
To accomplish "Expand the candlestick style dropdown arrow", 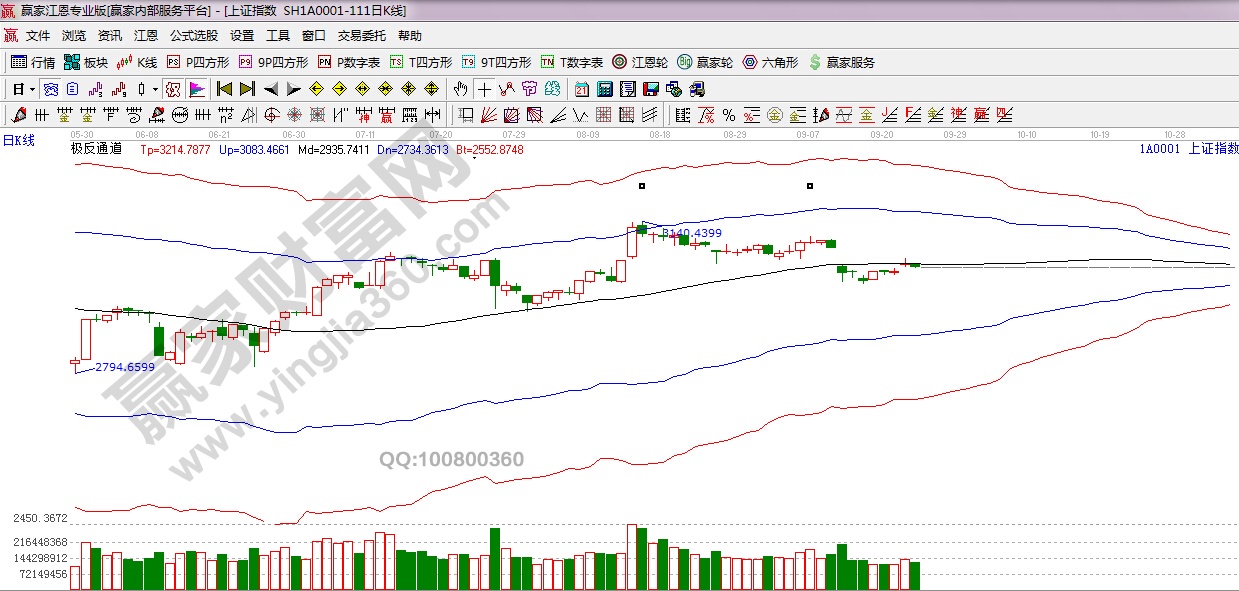I will tap(155, 89).
